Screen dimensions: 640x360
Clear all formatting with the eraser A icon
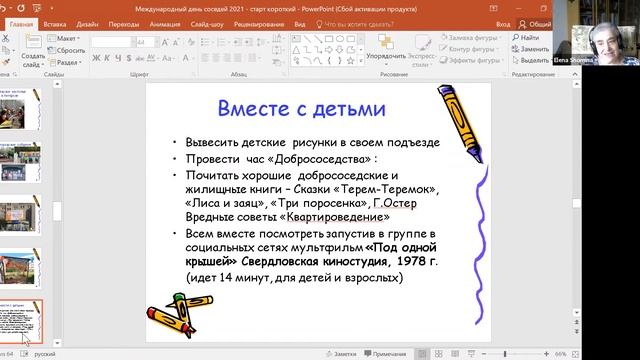(x=191, y=42)
